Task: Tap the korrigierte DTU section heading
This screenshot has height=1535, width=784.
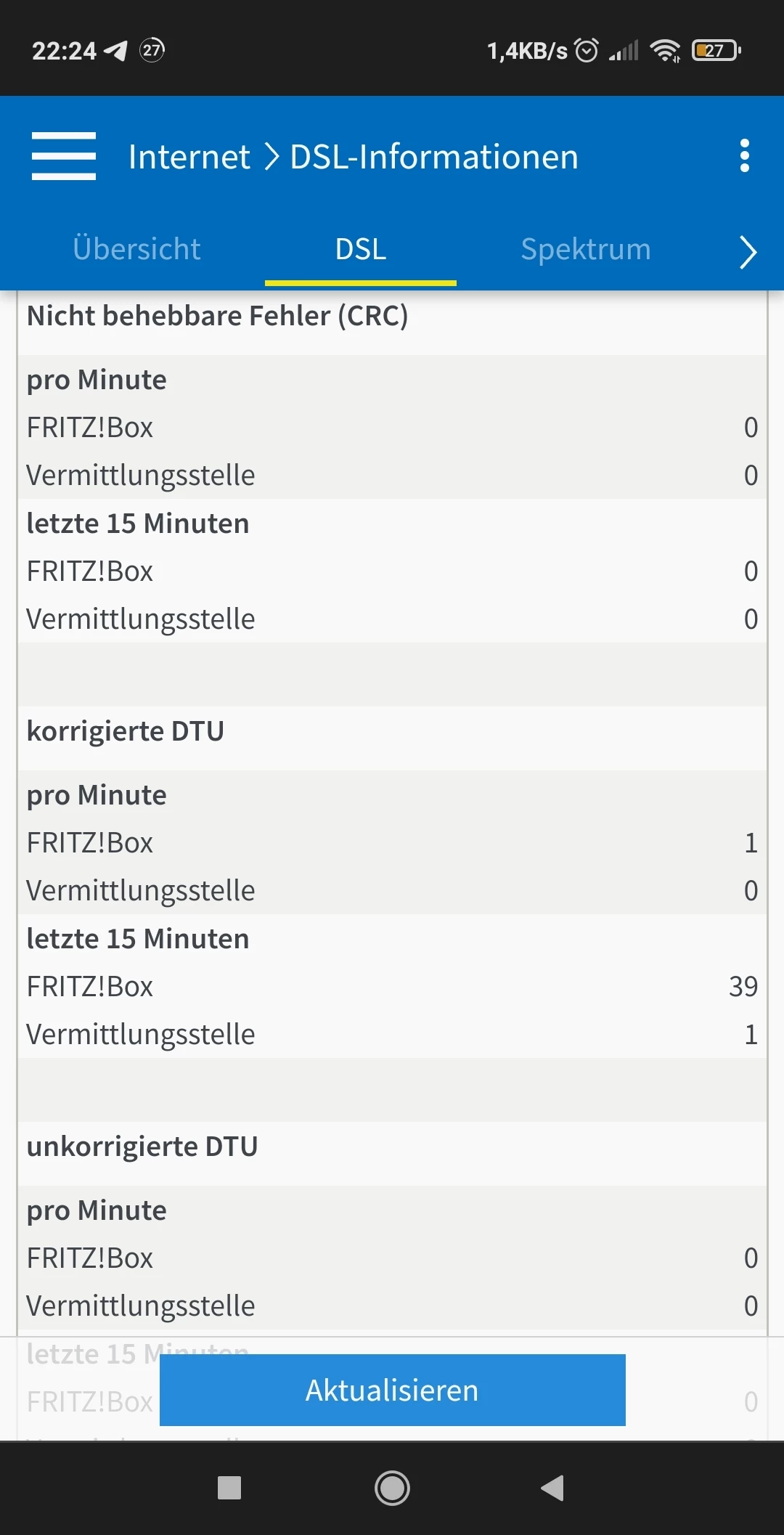Action: coord(126,731)
